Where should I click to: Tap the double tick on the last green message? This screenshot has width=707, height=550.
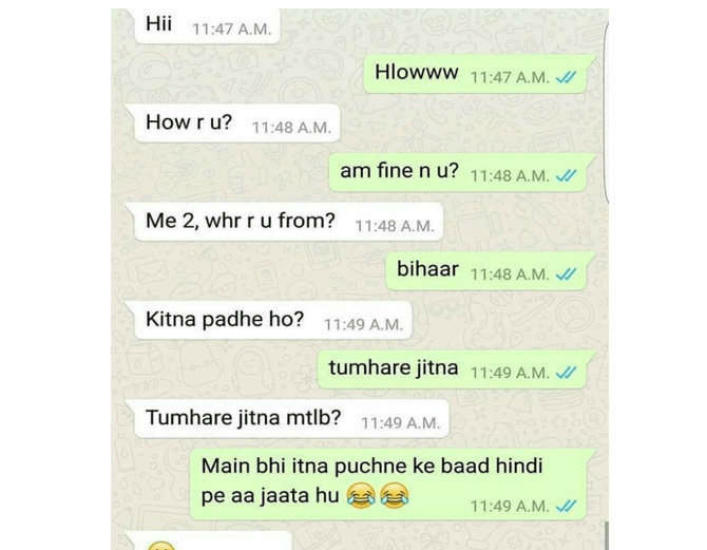click(x=565, y=506)
